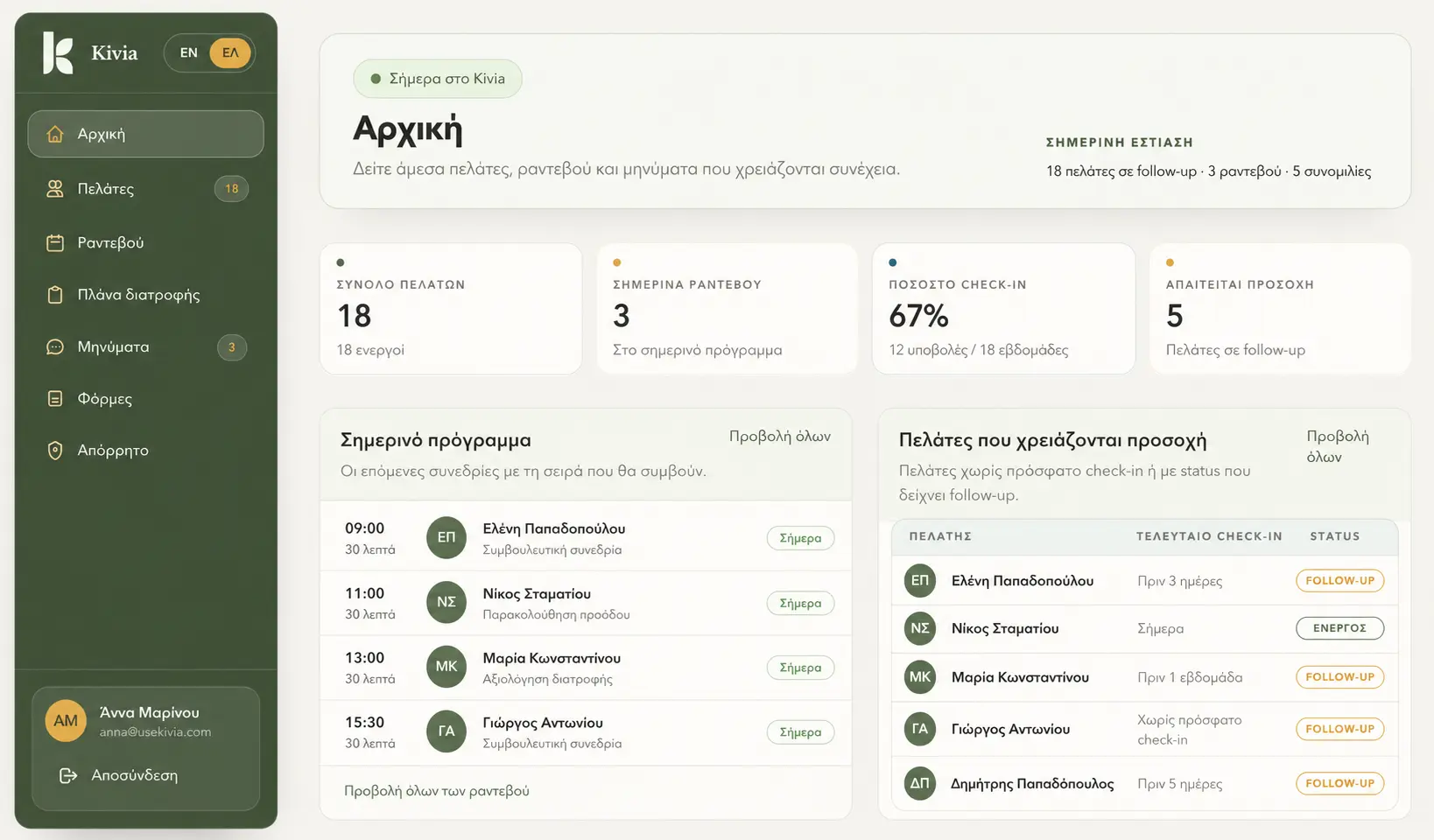
Task: Click ΝΣ avatar in attention table
Action: 920,628
